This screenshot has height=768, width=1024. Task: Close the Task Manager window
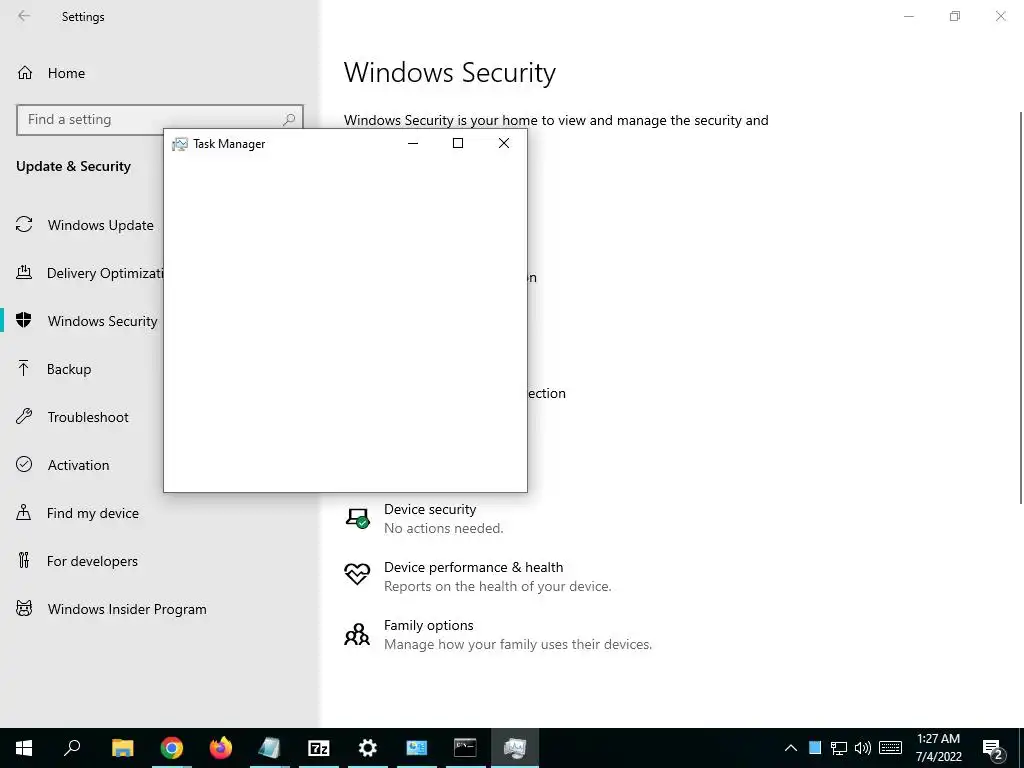point(504,143)
